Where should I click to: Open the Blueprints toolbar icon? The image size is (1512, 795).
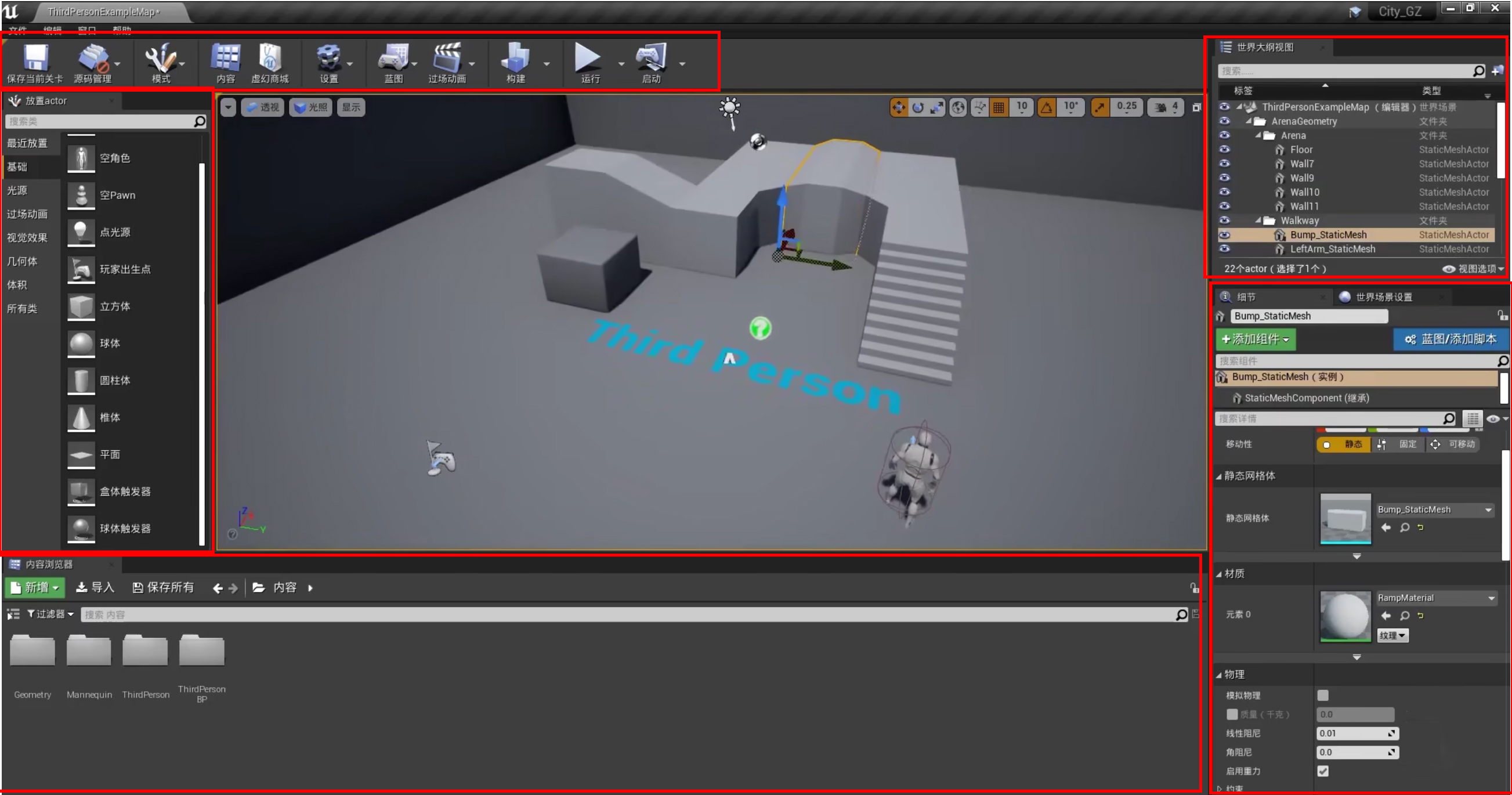click(393, 59)
